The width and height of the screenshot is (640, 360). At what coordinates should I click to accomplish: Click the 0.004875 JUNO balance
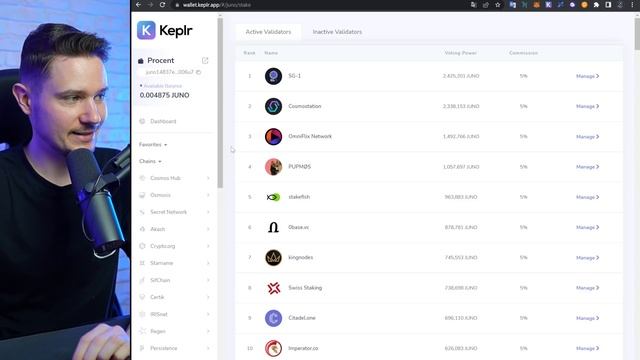[x=164, y=95]
